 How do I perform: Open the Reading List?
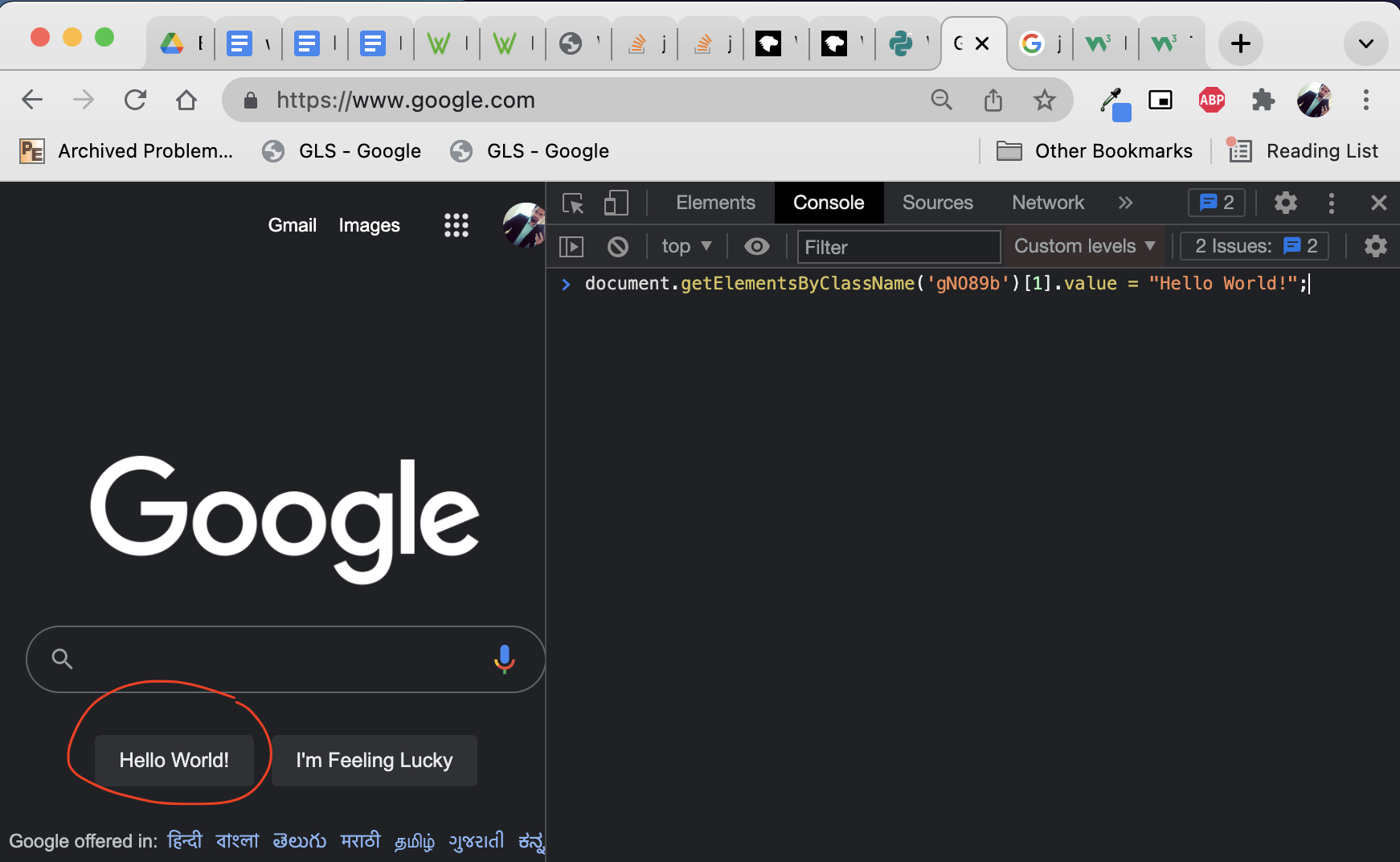[x=1303, y=151]
